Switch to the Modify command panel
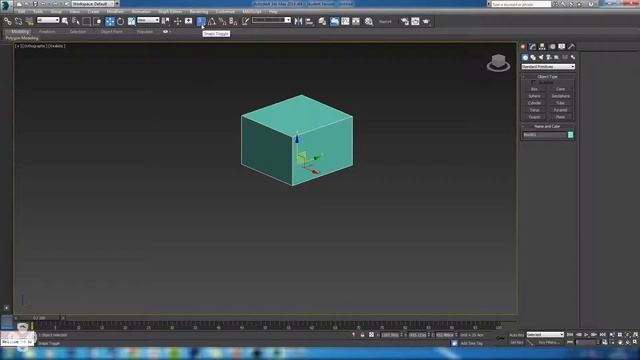This screenshot has width=640, height=360. (x=532, y=47)
